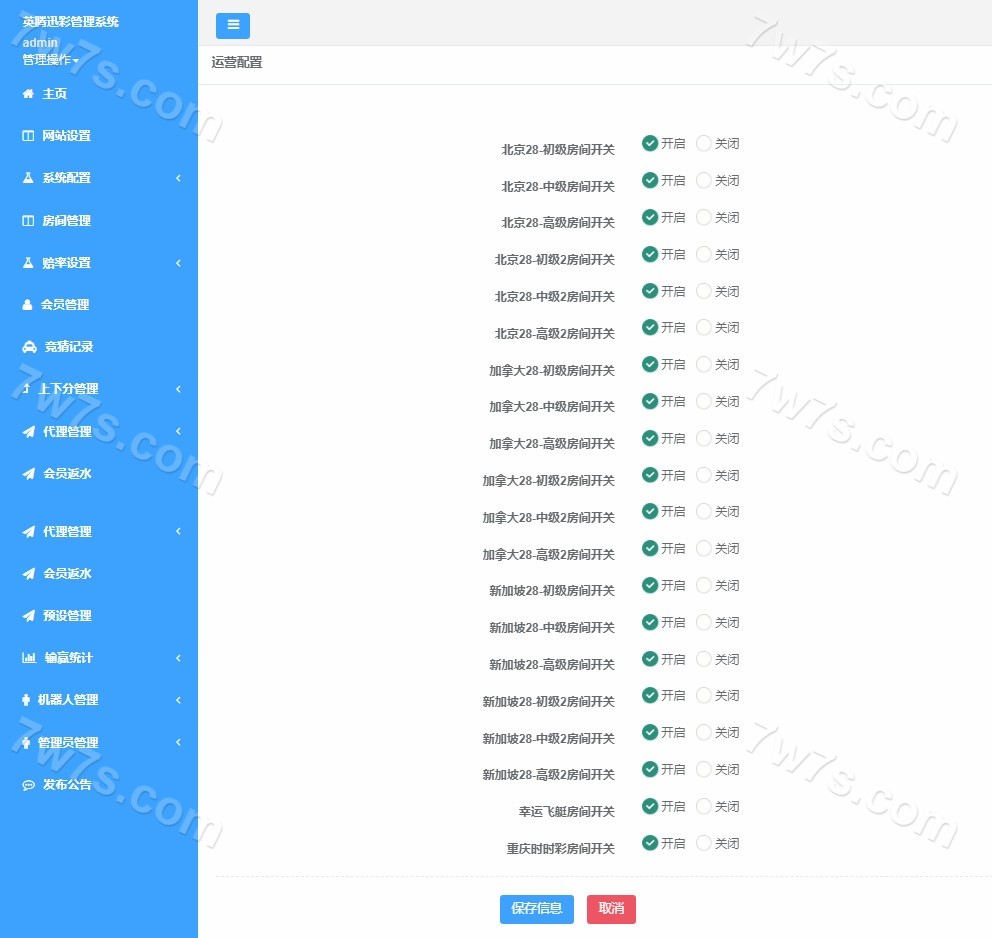Open the 管理操作 dropdown under admin
This screenshot has height=938, width=992.
[50, 60]
